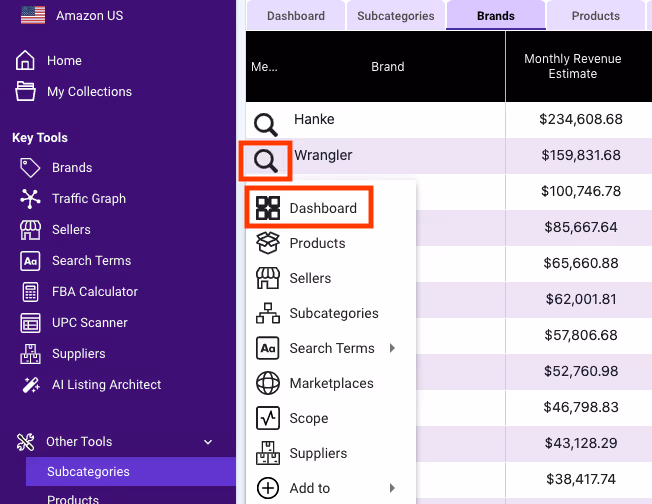Click the Sellers storefront icon in sidebar

(30, 230)
